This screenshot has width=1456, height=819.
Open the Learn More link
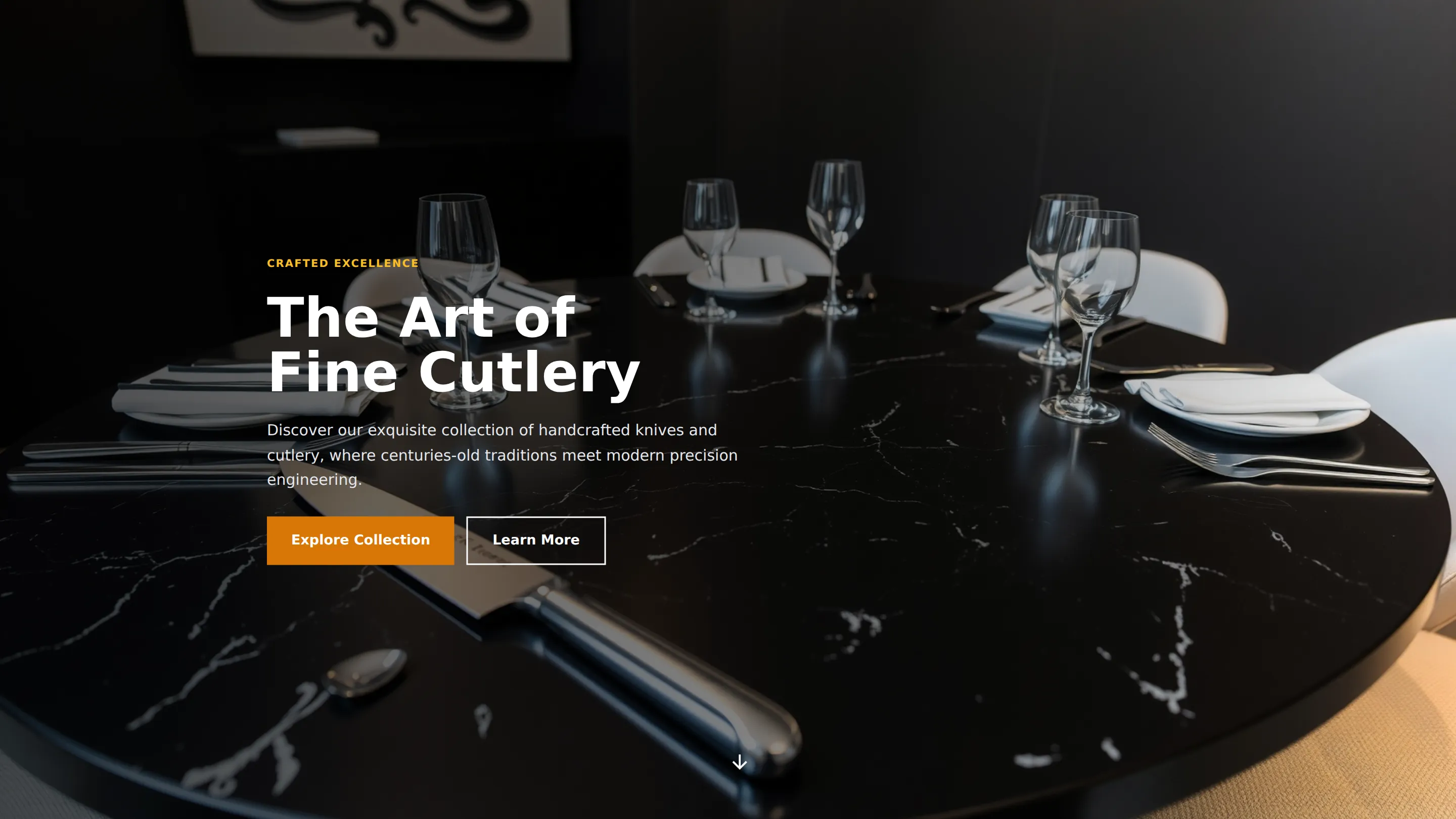click(x=536, y=540)
